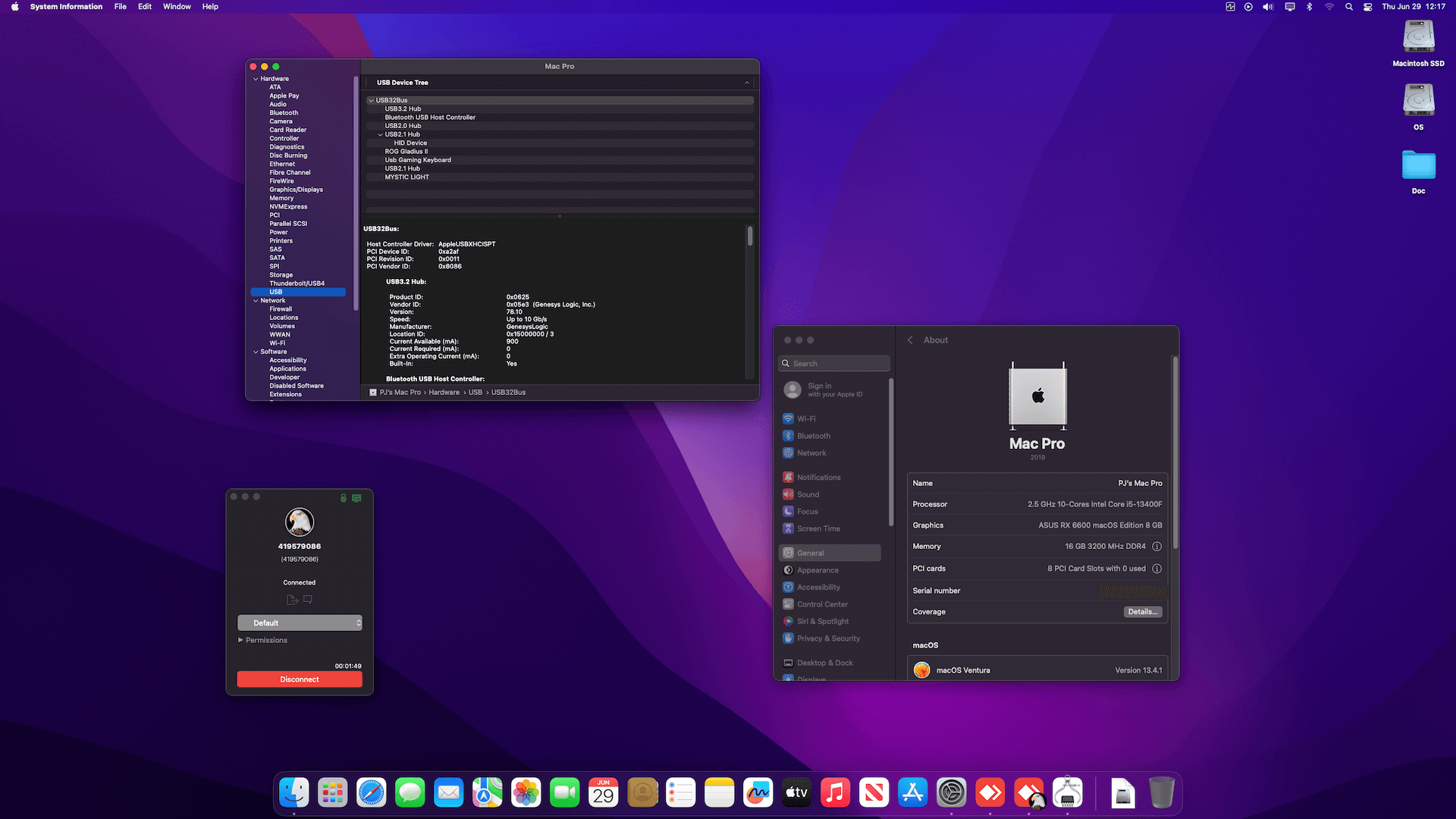Open the Help menu
The image size is (1456, 819).
[x=210, y=7]
